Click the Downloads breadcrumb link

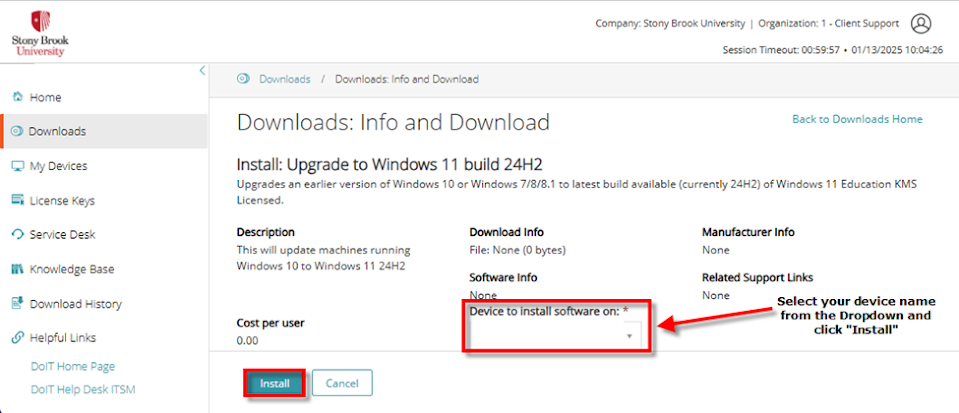(x=285, y=79)
